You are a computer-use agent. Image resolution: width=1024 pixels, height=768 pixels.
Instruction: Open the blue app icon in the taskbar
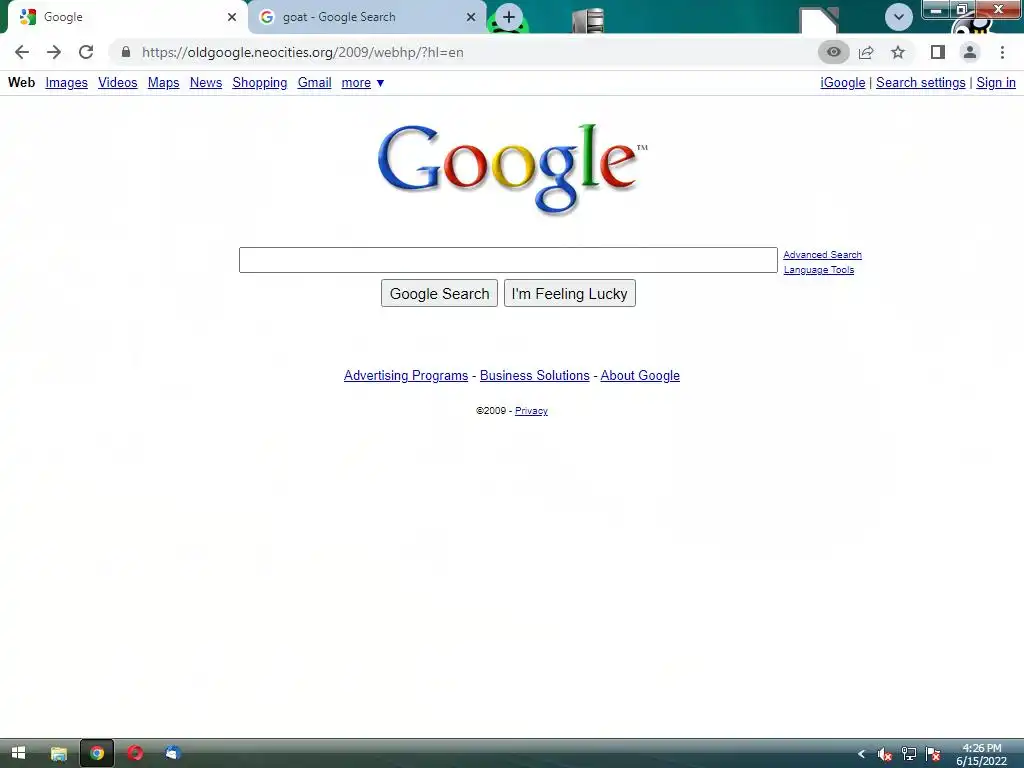click(172, 753)
